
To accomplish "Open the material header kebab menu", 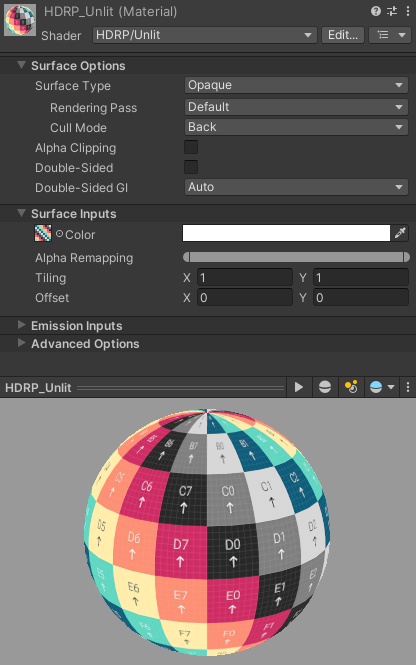I will [408, 11].
